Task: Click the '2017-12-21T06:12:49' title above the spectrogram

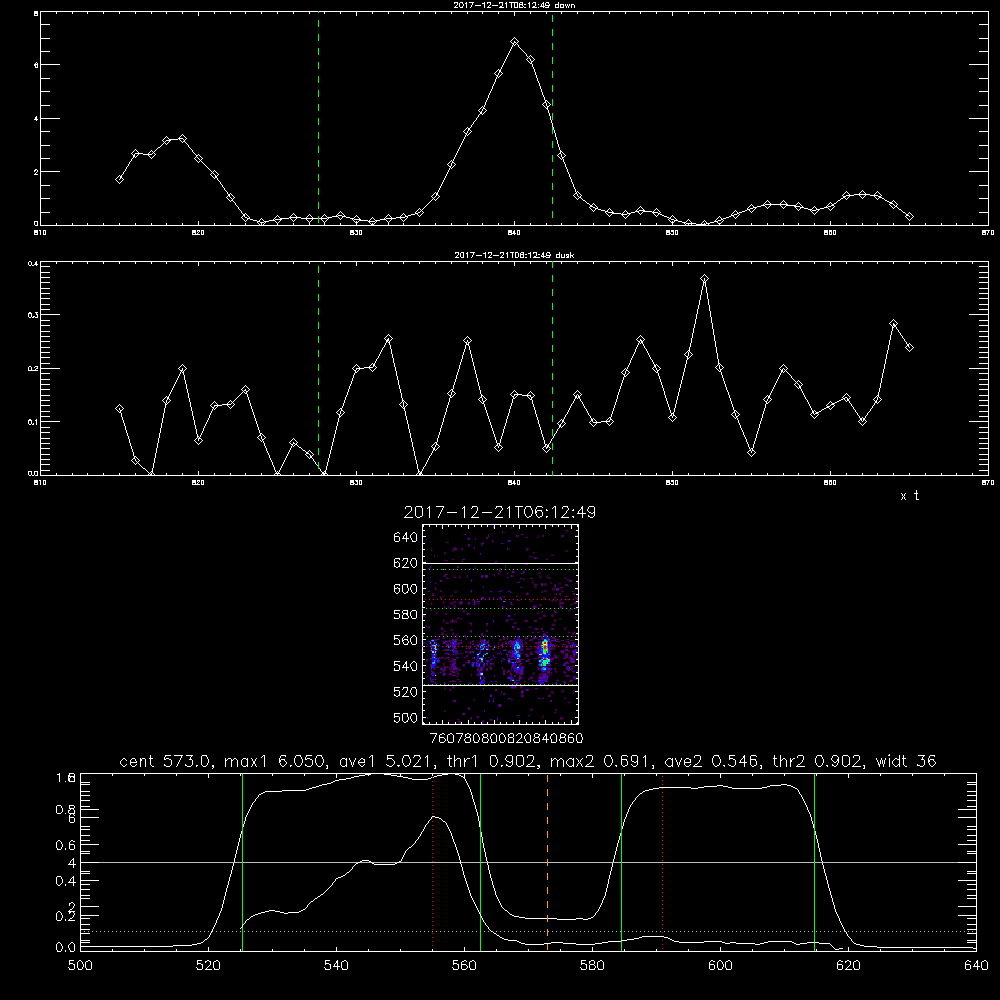Action: point(499,512)
